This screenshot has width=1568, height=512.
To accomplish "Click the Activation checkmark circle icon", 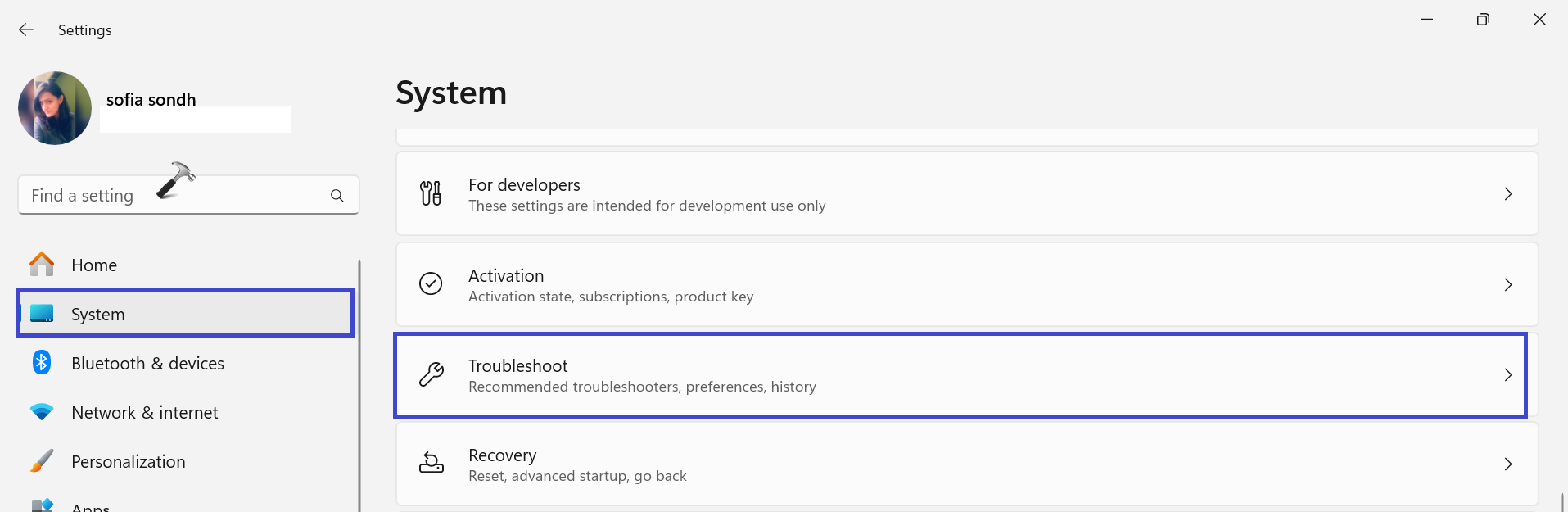I will click(x=431, y=283).
